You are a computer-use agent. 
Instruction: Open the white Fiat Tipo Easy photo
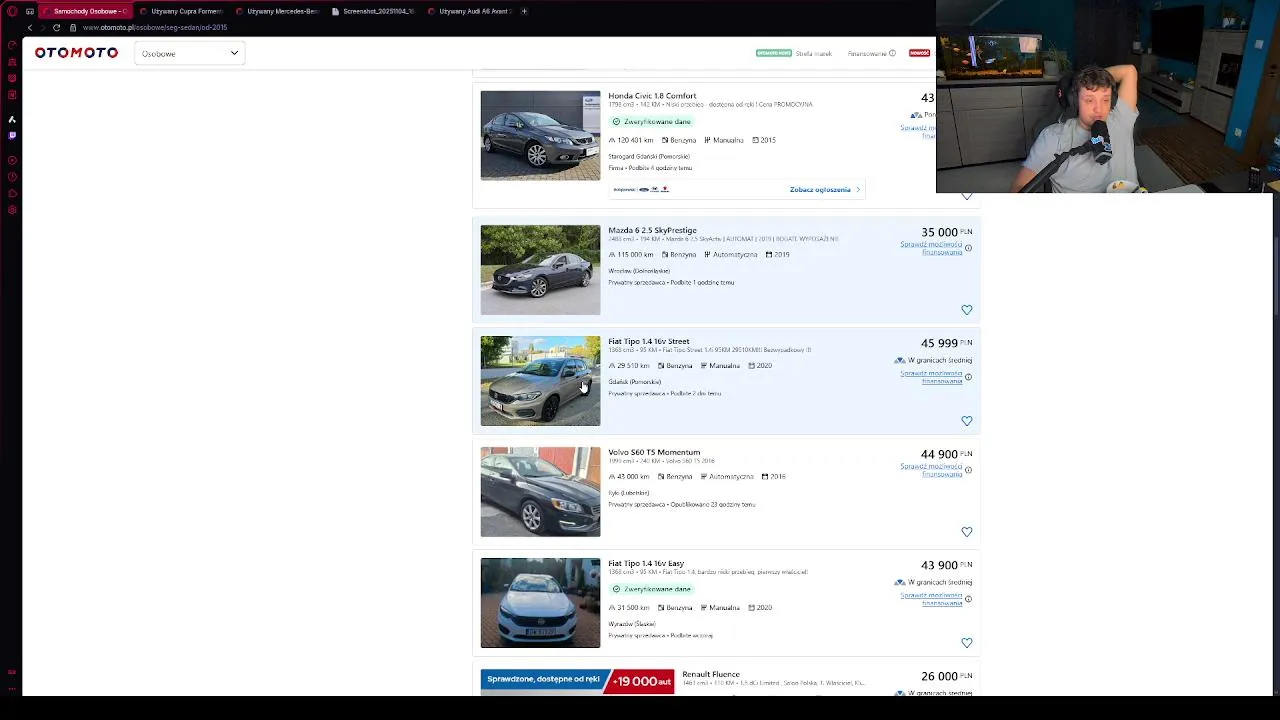pyautogui.click(x=540, y=603)
